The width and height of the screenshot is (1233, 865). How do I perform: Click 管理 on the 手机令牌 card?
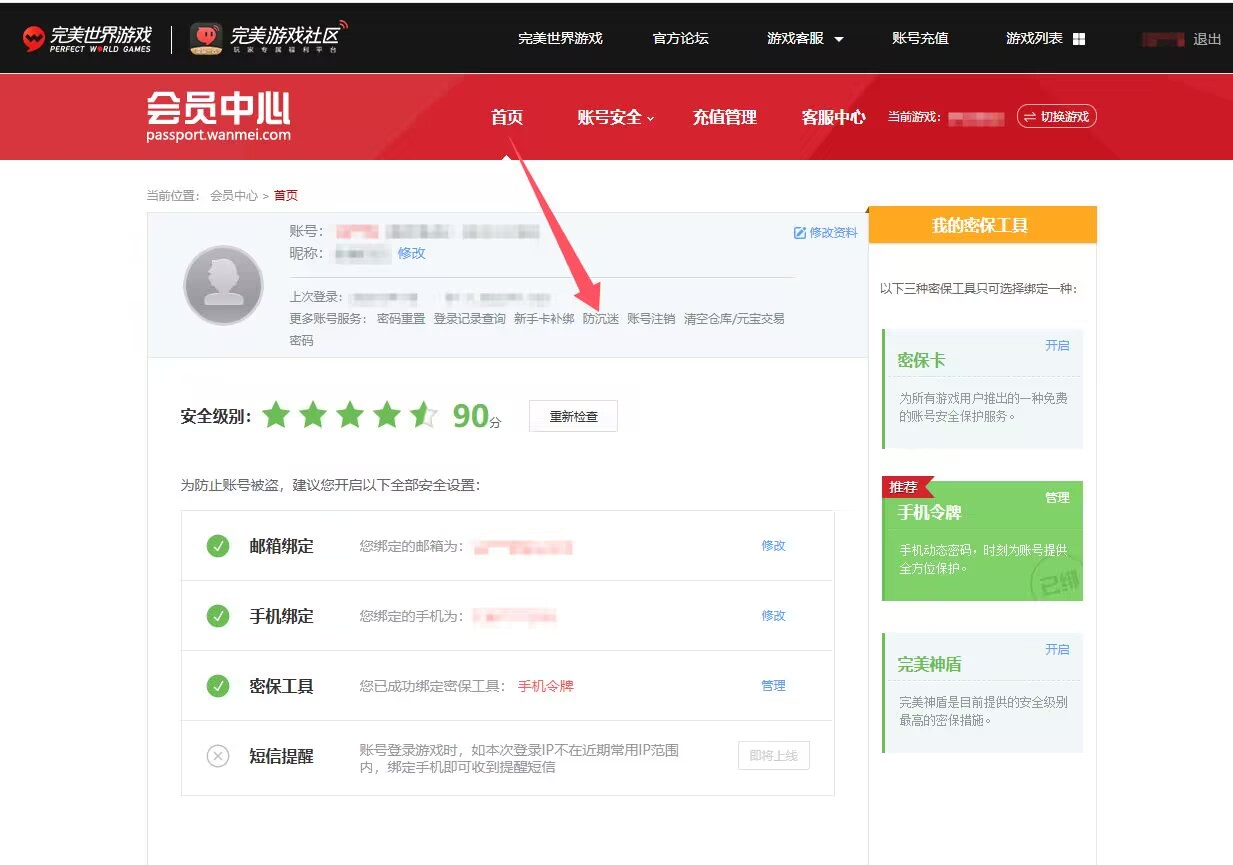click(1057, 497)
